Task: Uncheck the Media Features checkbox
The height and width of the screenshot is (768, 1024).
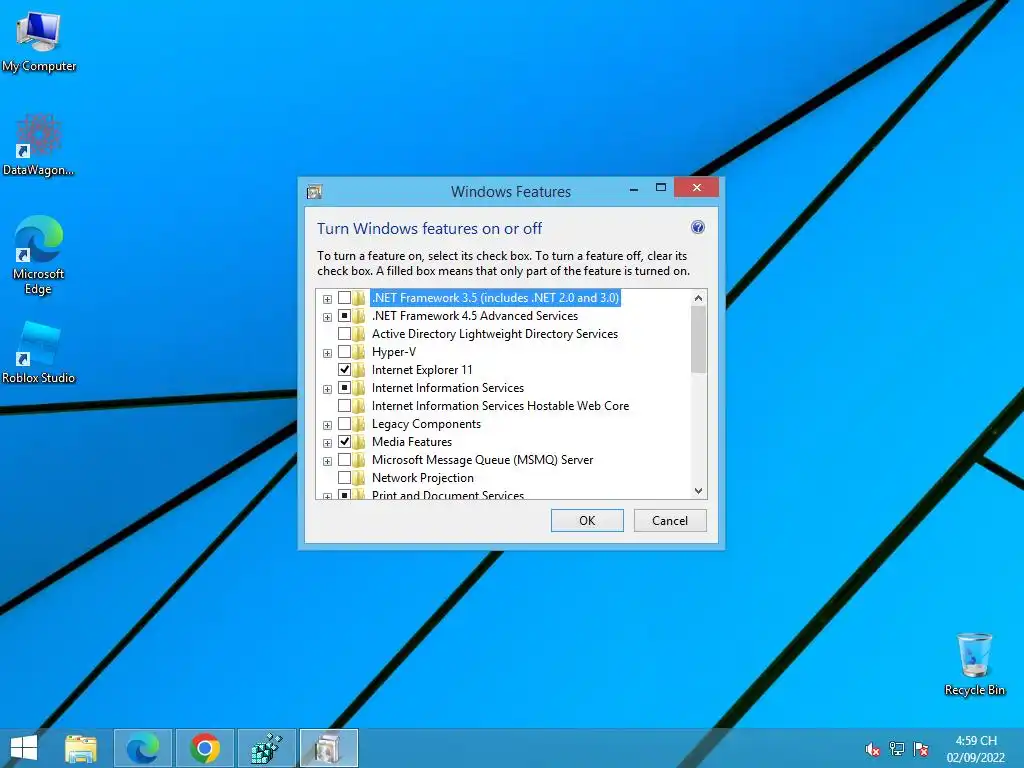Action: (x=344, y=442)
